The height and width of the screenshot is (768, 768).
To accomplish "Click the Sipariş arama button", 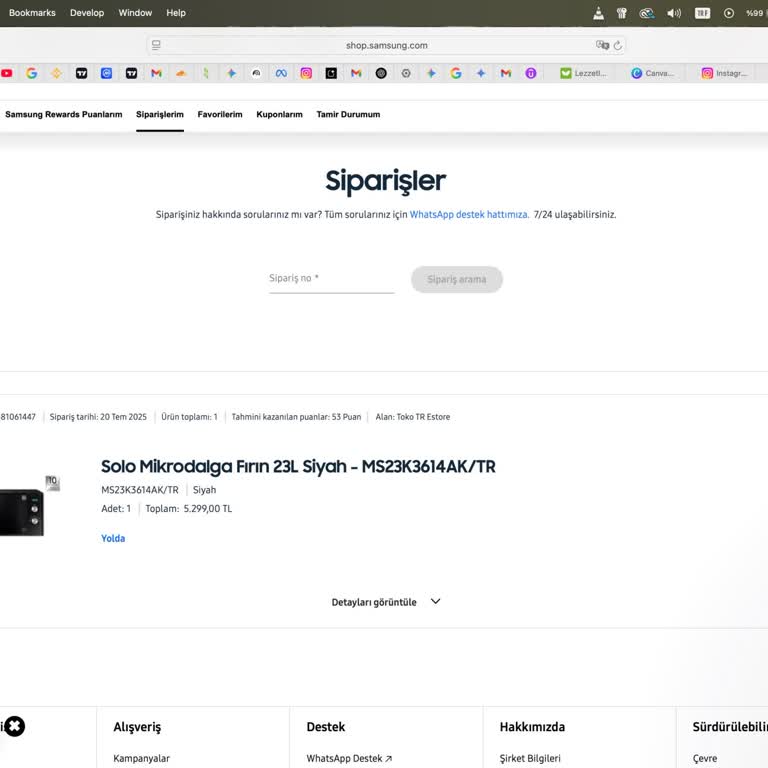I will coord(456,279).
